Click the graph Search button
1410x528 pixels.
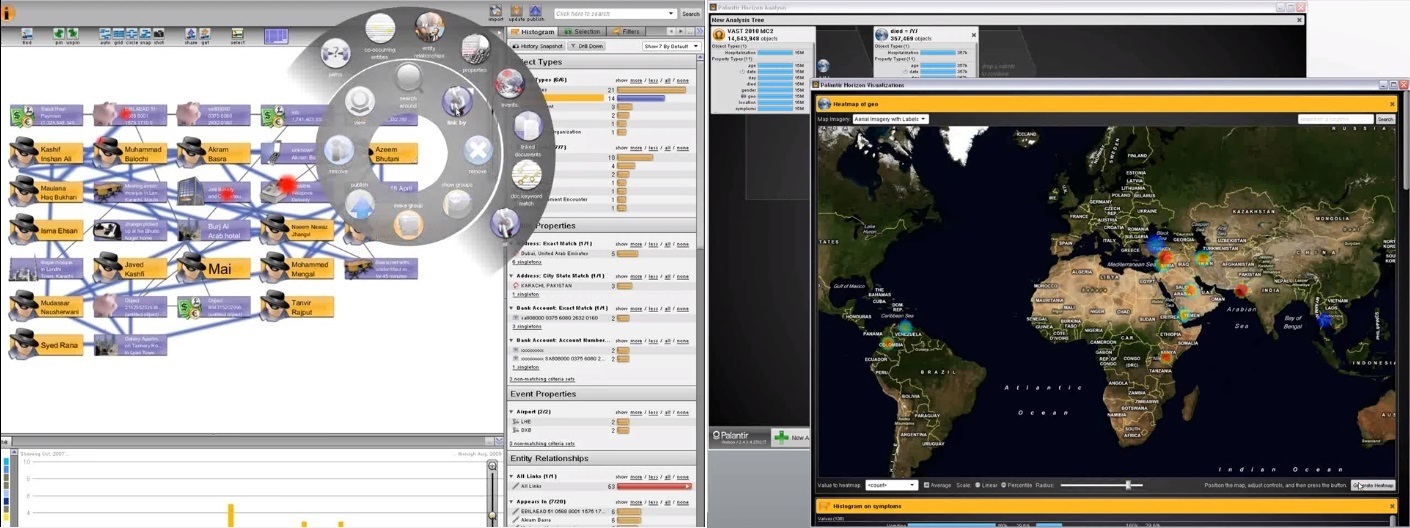point(691,14)
